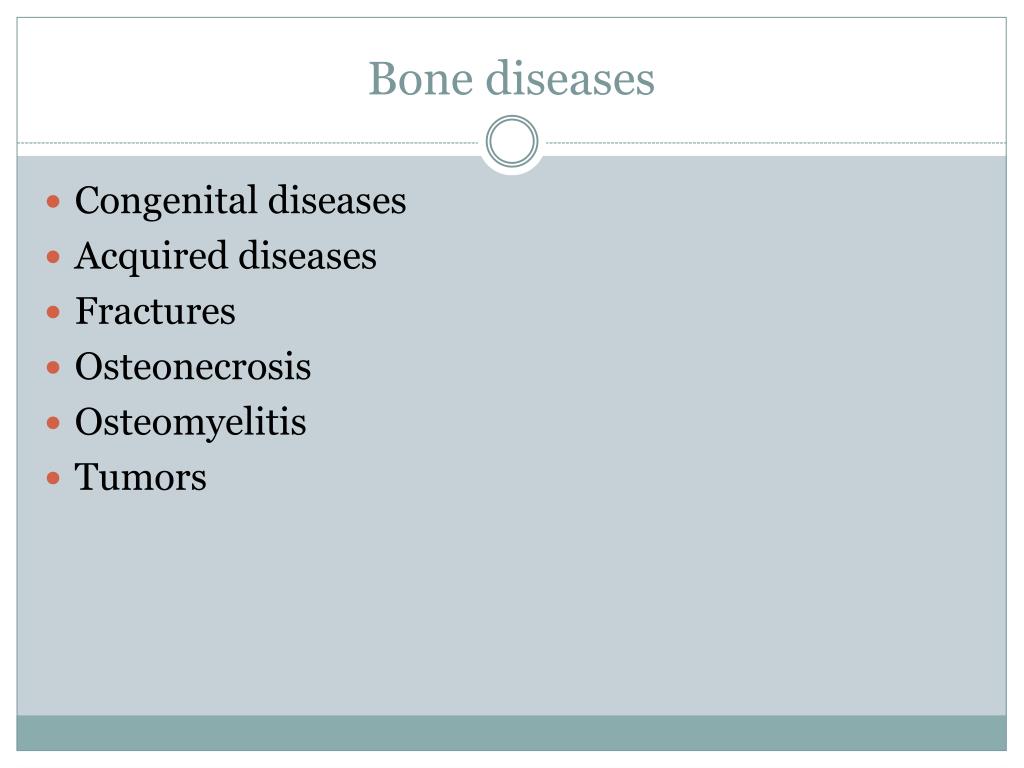This screenshot has width=1024, height=768.
Task: Select the bullet dot next to Fractures
Action: point(54,312)
